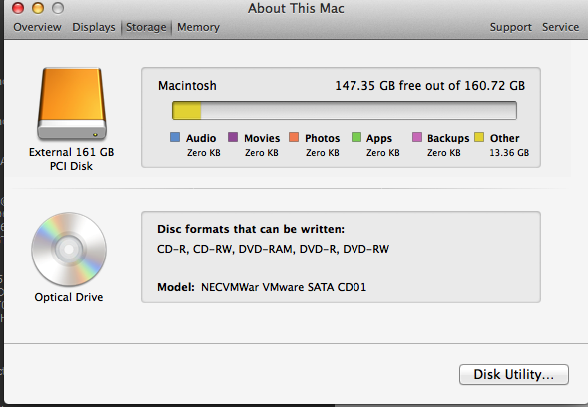Minimize the window with the yellow button
The height and width of the screenshot is (407, 588).
click(38, 8)
